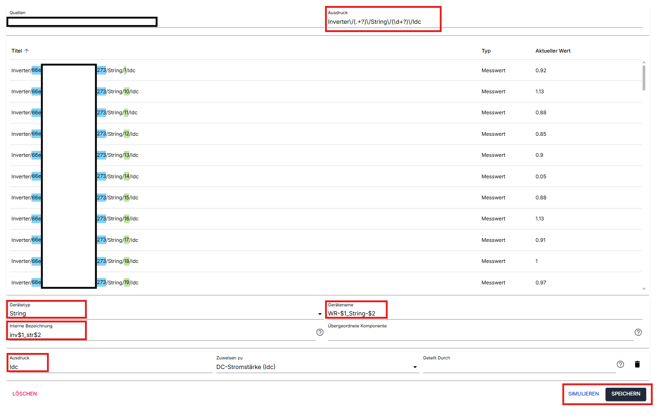The width and height of the screenshot is (670, 417).
Task: Edit the top Ausdruck regex field
Action: pos(382,21)
